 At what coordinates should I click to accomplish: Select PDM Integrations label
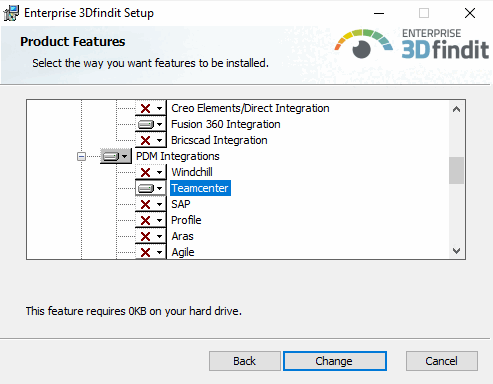coord(178,156)
